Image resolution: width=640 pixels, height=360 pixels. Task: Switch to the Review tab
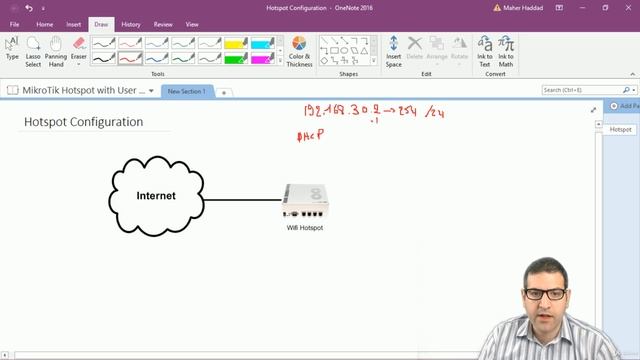click(163, 24)
